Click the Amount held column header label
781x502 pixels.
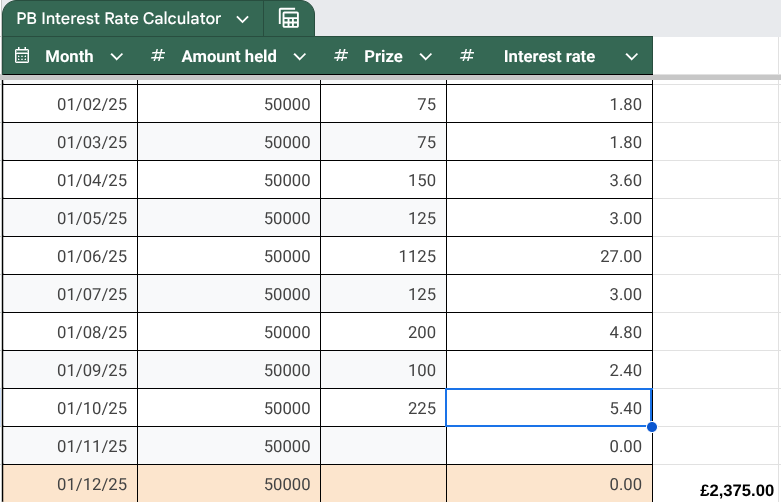(x=229, y=56)
